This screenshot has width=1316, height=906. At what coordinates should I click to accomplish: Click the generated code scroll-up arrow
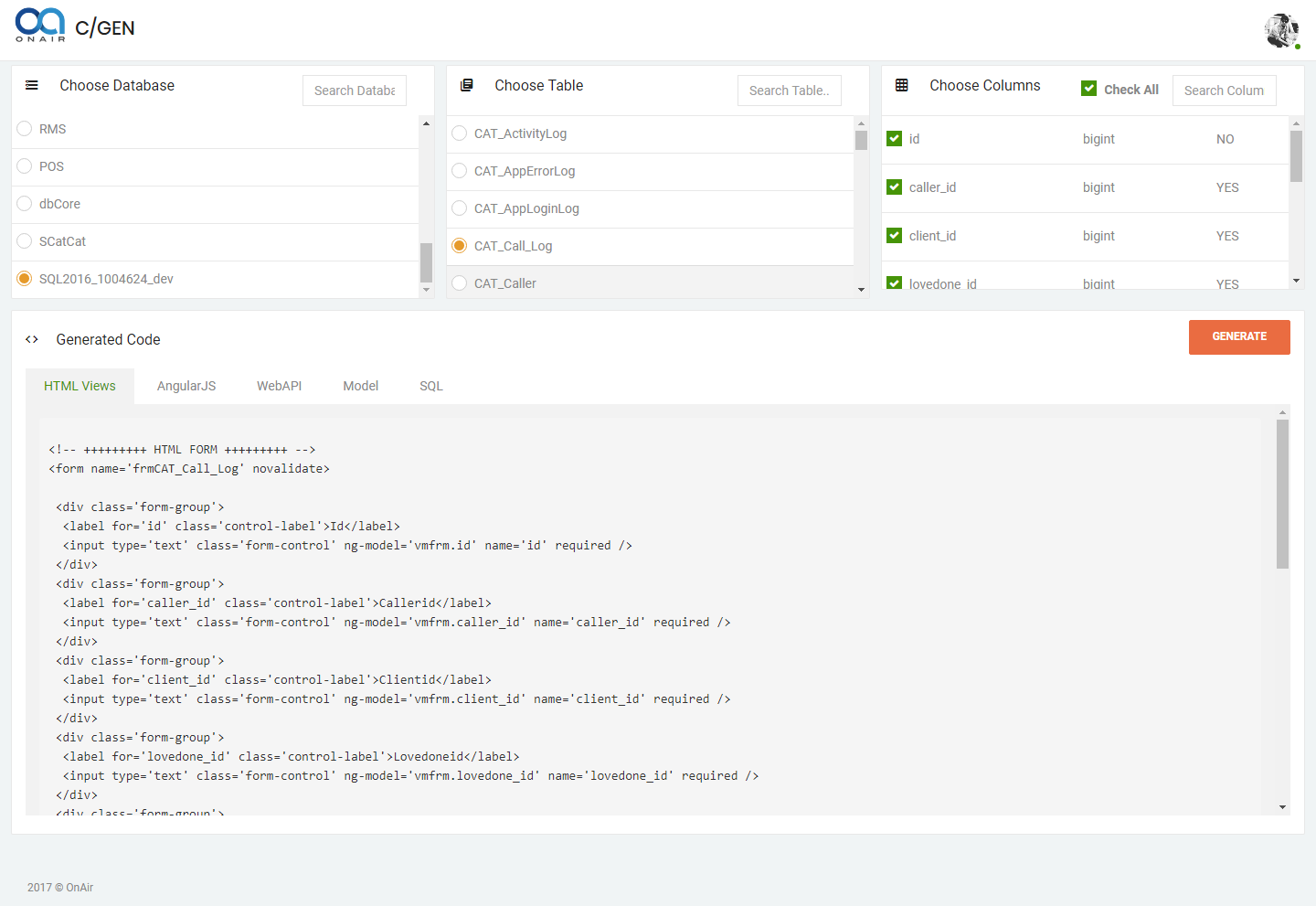pyautogui.click(x=1282, y=412)
